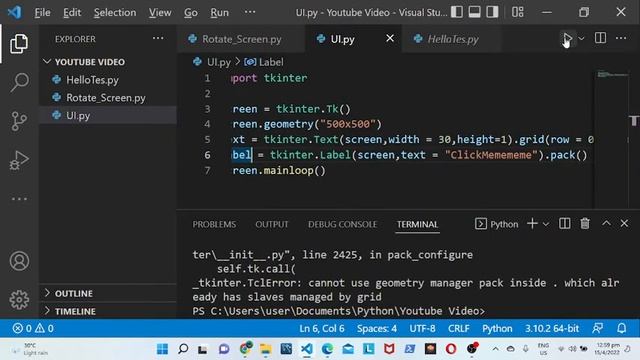
Task: Select Python interpreter 3.10.2 64-bit
Action: [x=552, y=329]
